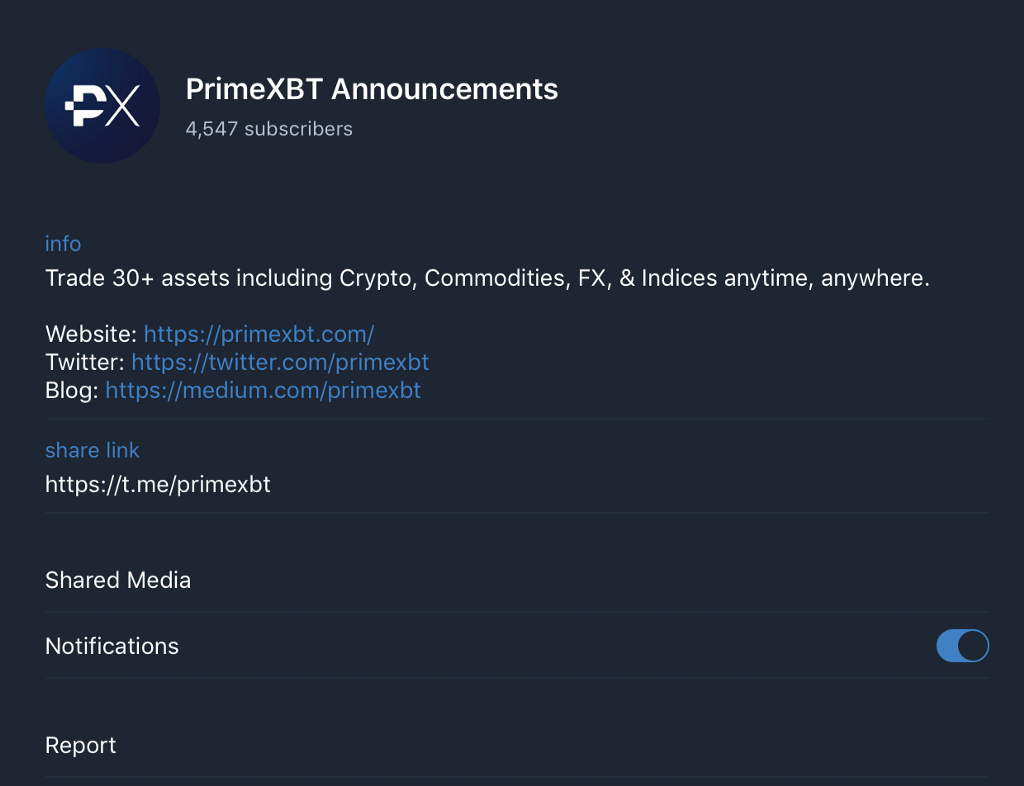Open the PrimeXBT PX channel logo
The image size is (1024, 786).
(103, 105)
